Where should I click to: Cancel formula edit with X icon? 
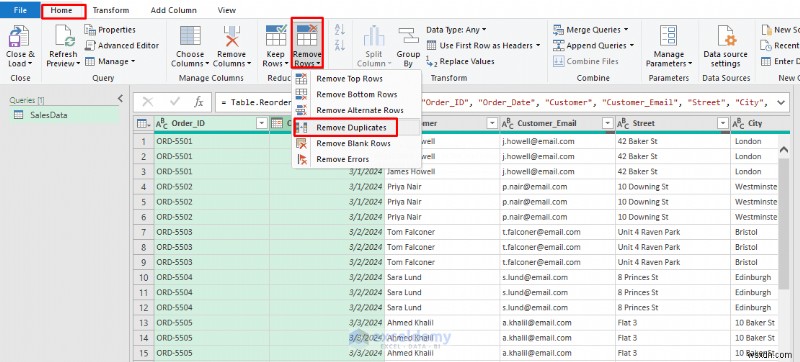148,102
